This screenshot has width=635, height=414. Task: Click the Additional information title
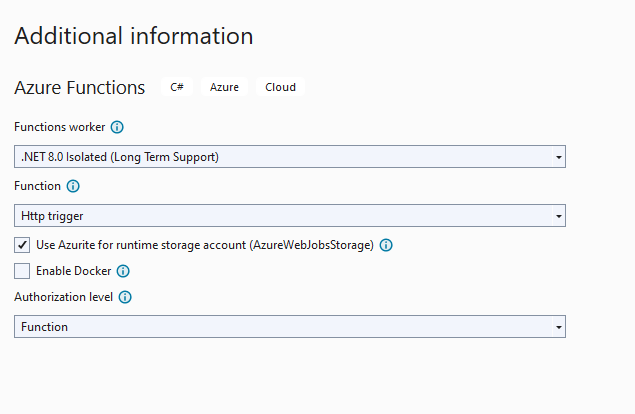(x=134, y=36)
